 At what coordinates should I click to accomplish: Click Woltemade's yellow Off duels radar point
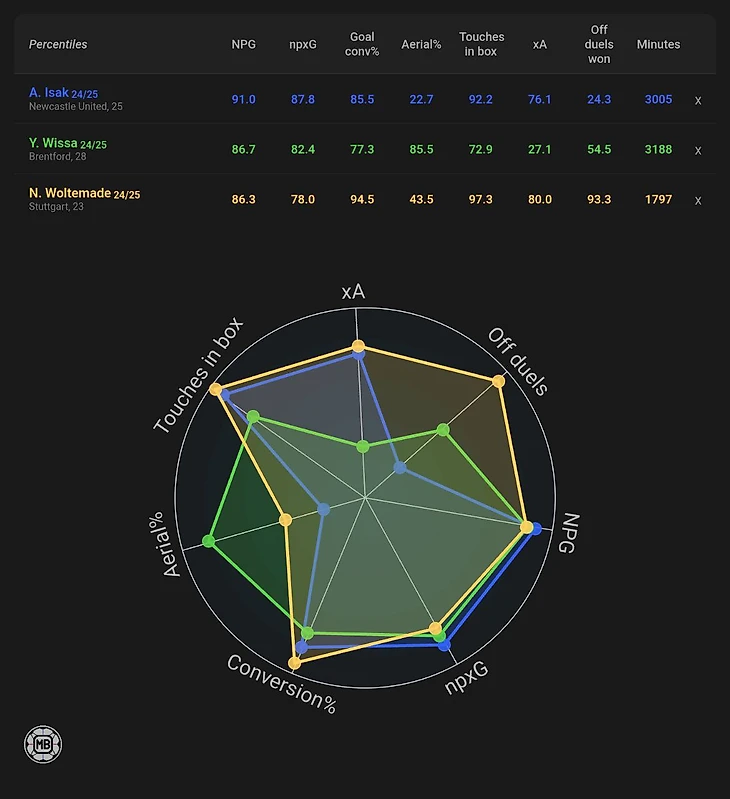[x=498, y=381]
